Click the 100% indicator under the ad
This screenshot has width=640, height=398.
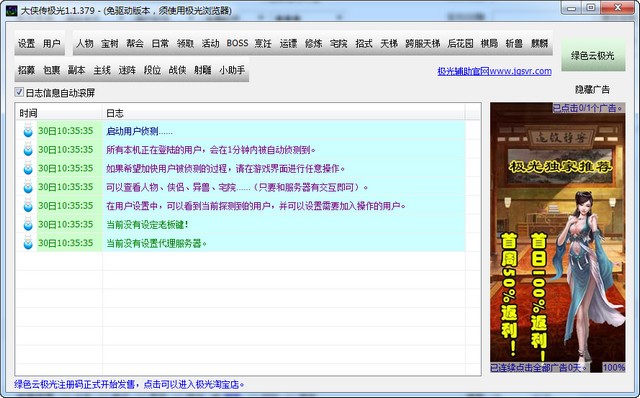pos(613,367)
